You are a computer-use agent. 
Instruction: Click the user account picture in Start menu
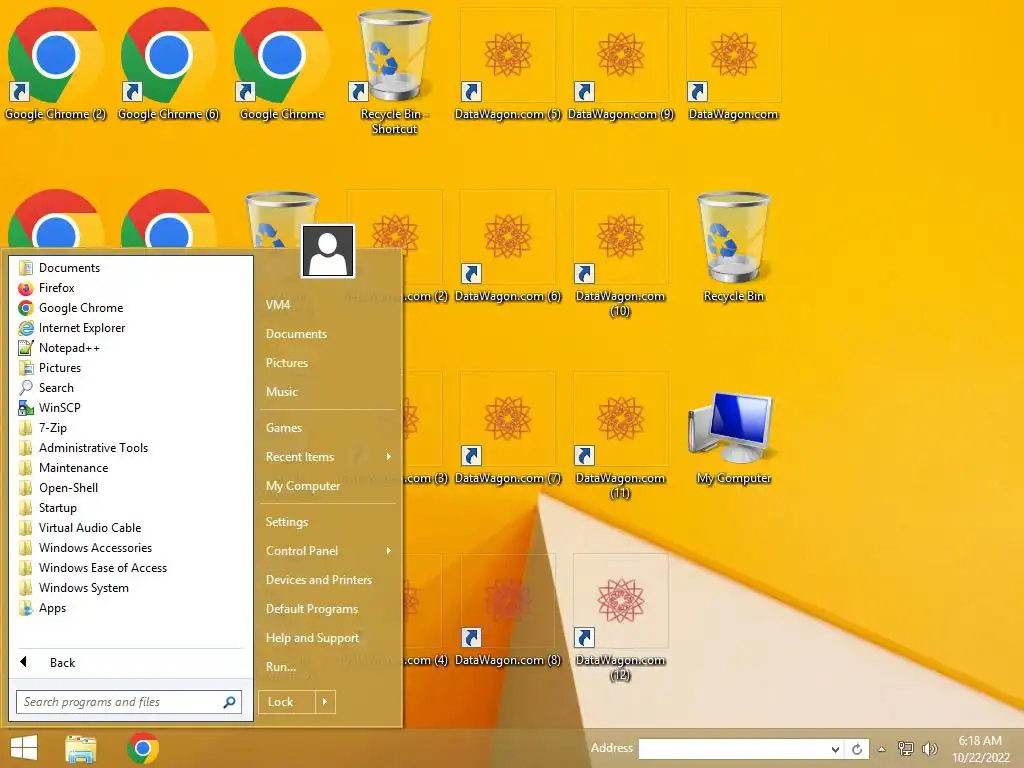[x=328, y=251]
